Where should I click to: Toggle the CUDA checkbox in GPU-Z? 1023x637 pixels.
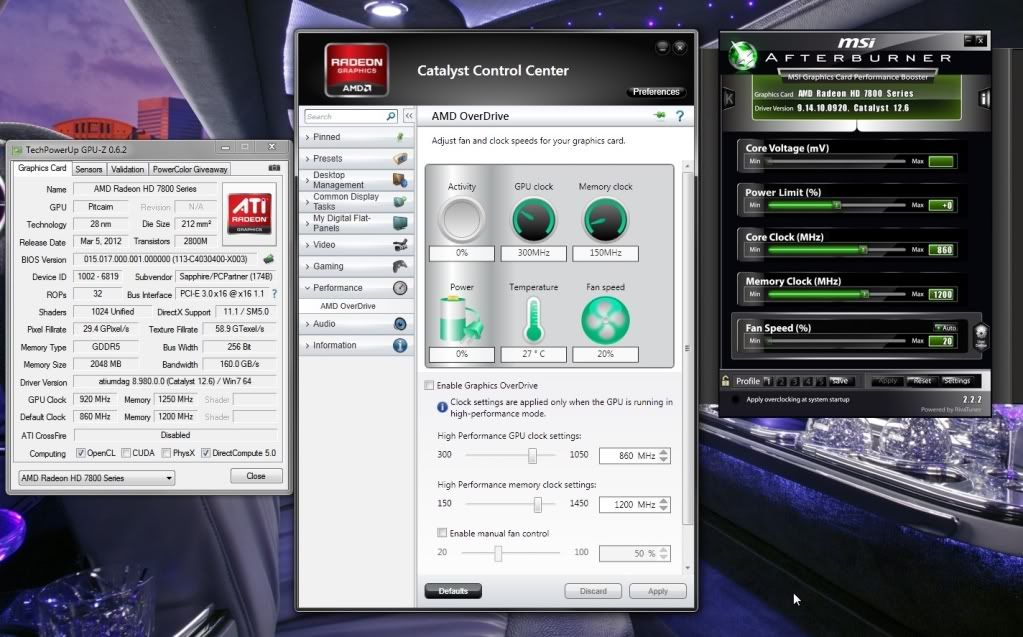pyautogui.click(x=127, y=453)
